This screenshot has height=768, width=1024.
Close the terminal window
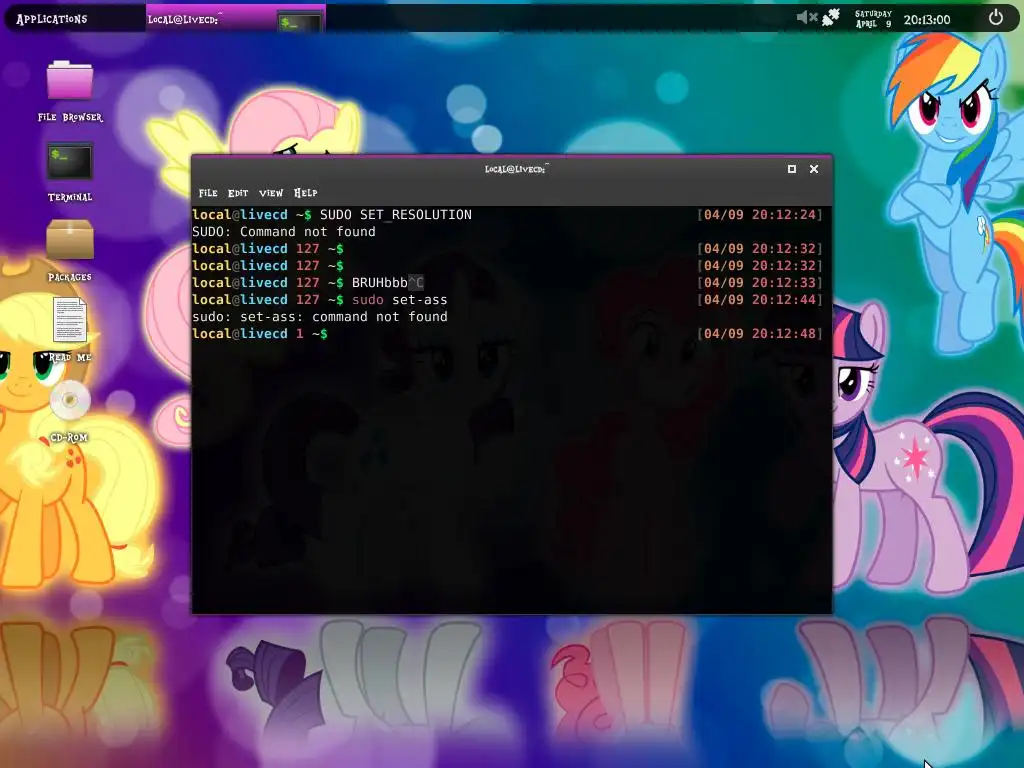[814, 169]
